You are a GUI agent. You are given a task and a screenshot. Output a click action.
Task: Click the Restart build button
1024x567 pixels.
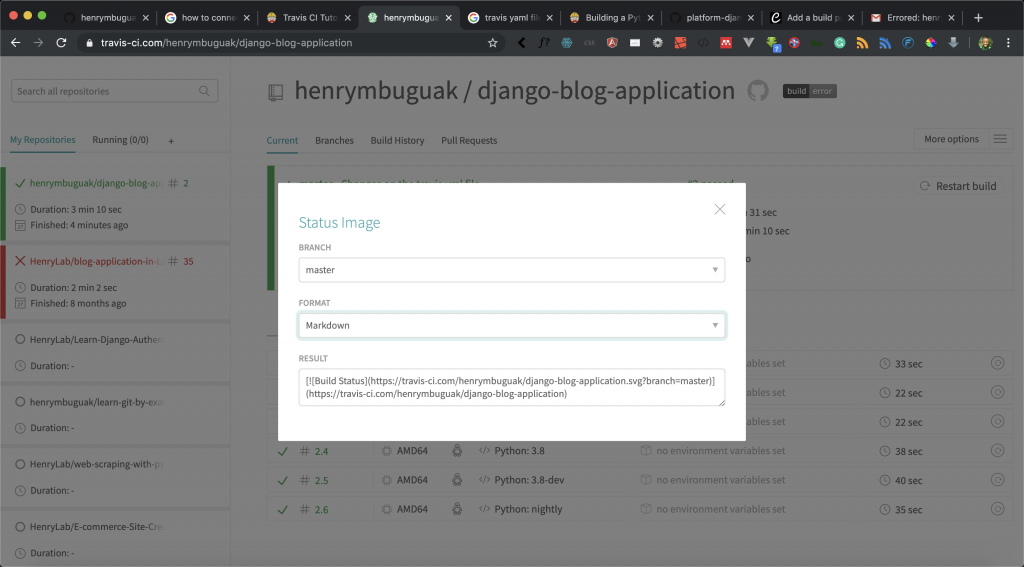pos(958,186)
